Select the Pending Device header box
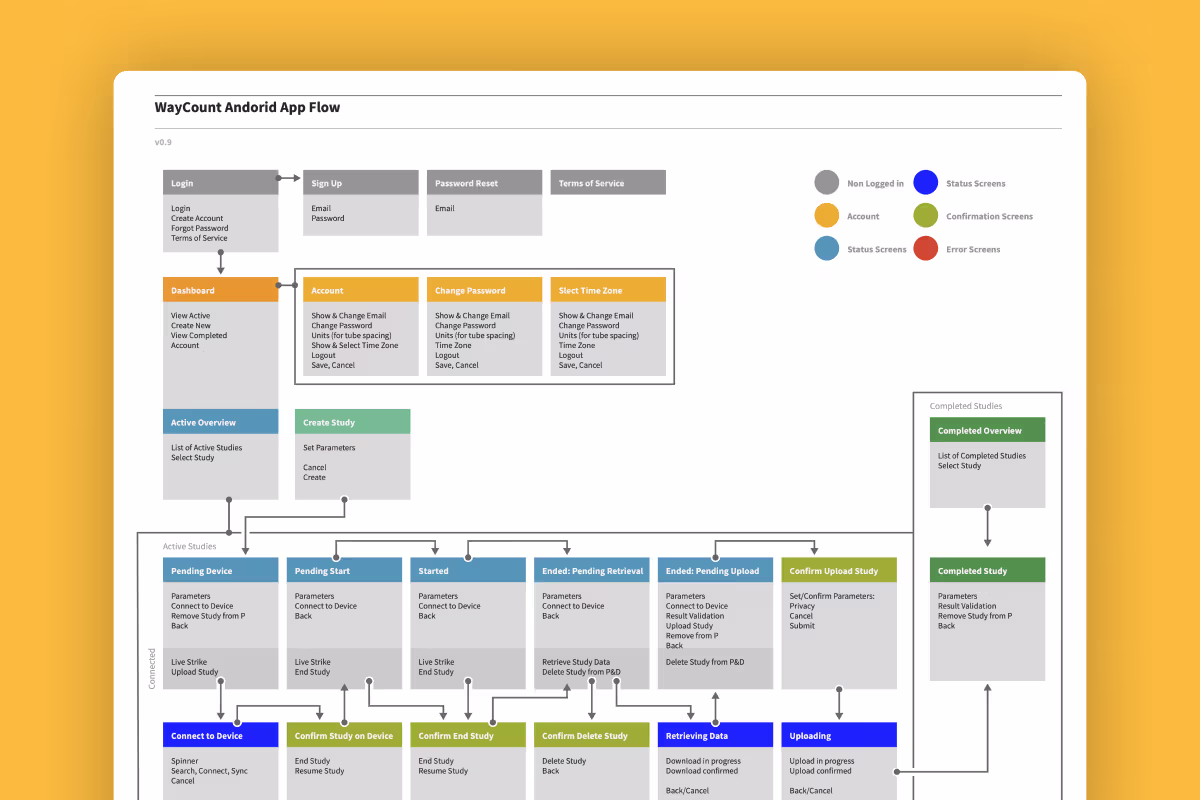Screen dimensions: 1200x800 click(221, 570)
